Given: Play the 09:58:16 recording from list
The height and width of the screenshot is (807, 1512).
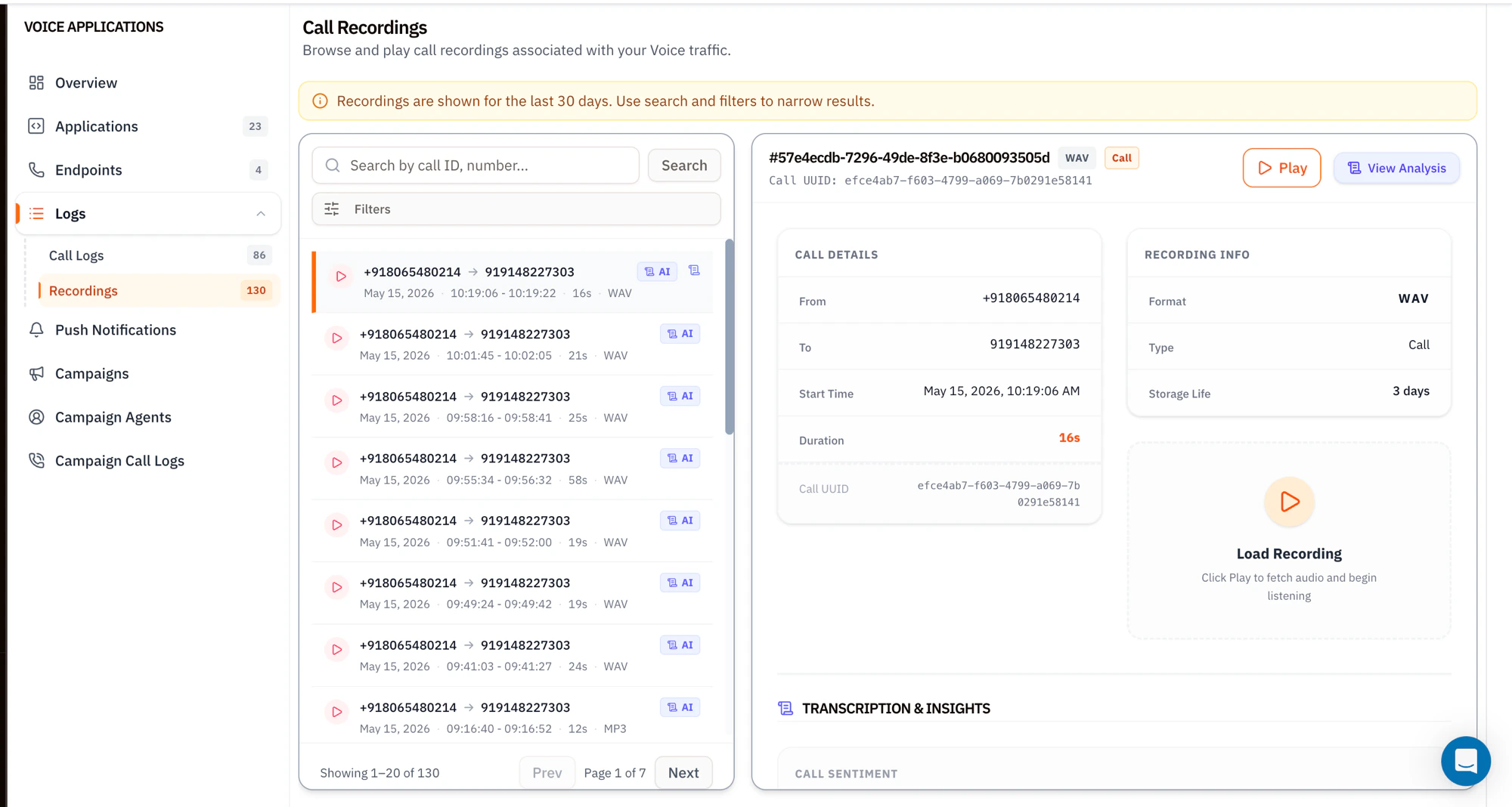Looking at the screenshot, I should point(337,400).
